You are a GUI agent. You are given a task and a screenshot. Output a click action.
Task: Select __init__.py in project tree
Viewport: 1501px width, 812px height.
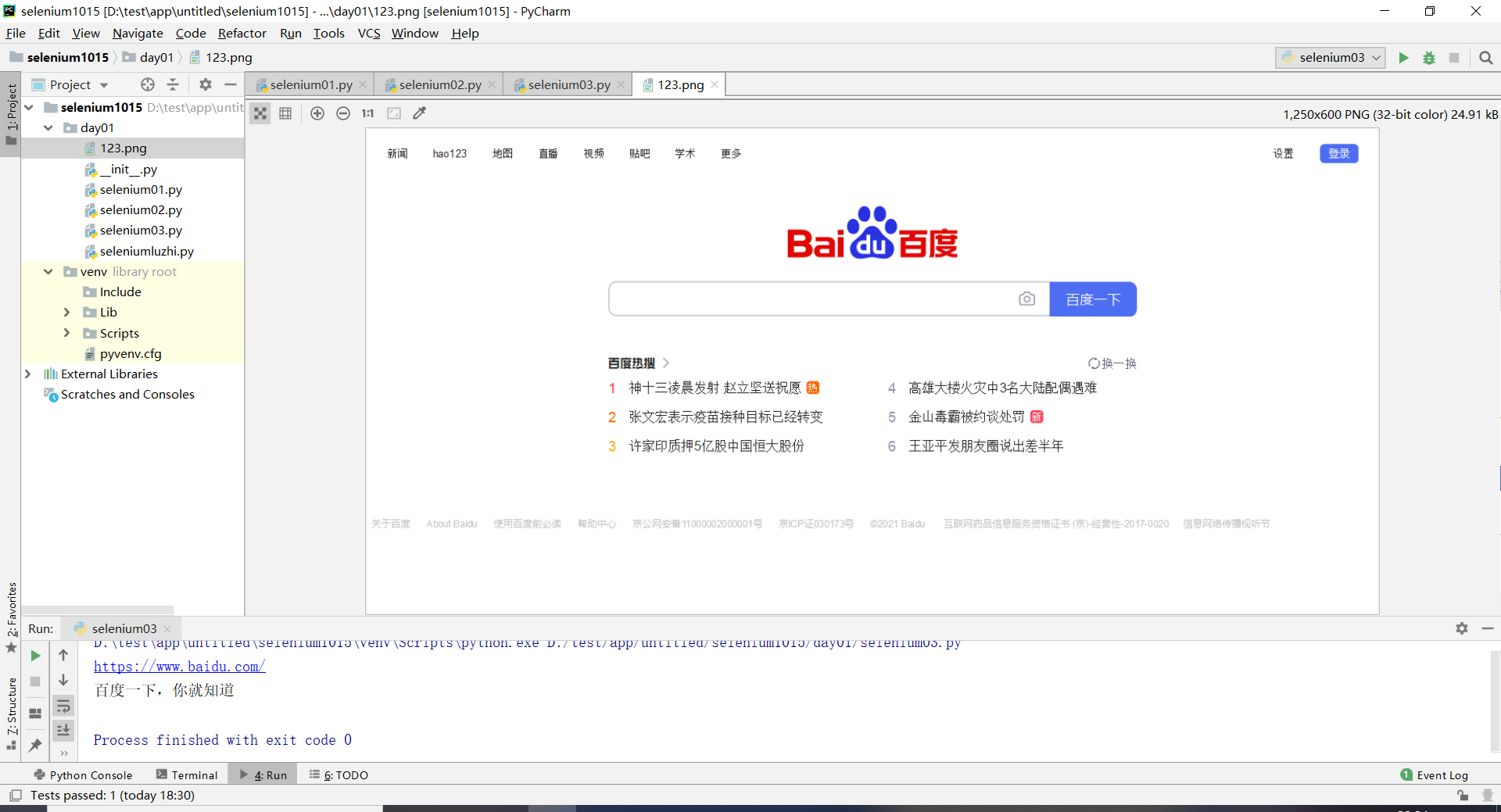[x=127, y=169]
